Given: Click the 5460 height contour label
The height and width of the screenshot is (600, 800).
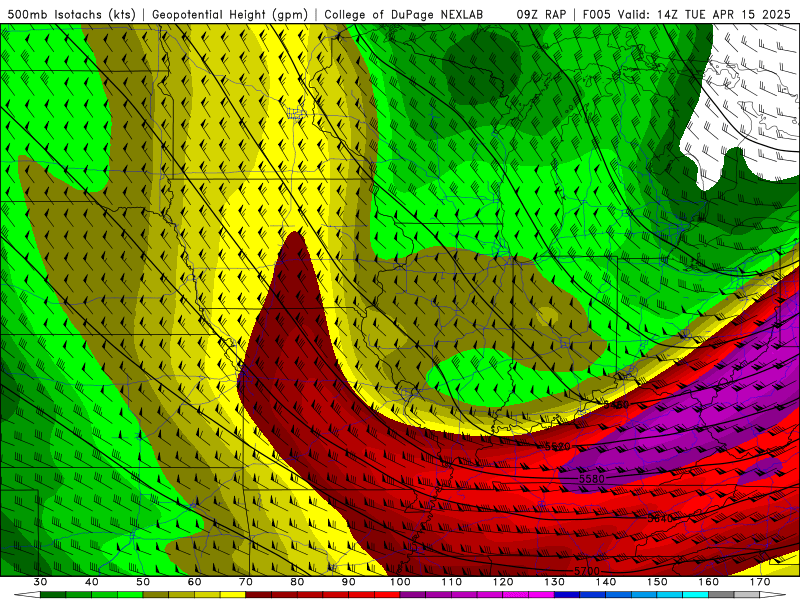Looking at the screenshot, I should tap(616, 405).
